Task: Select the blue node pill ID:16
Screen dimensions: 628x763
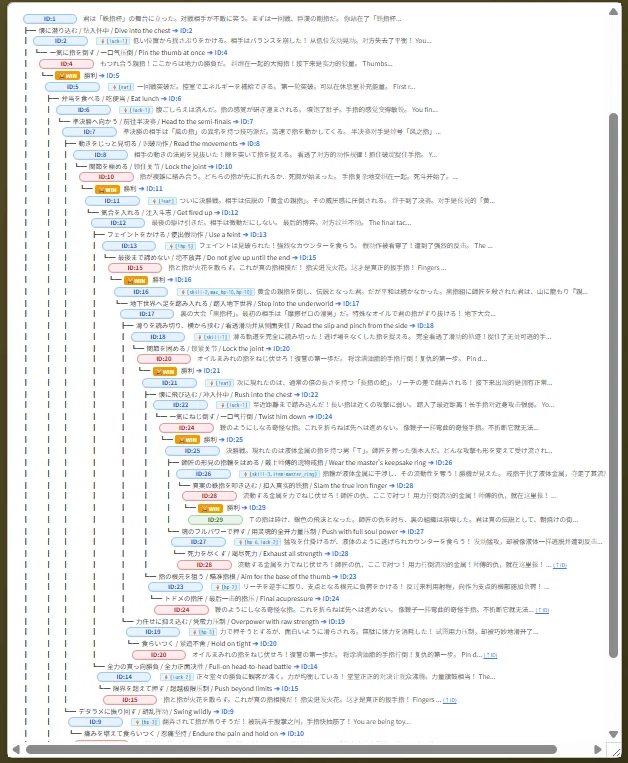Action: coord(141,292)
